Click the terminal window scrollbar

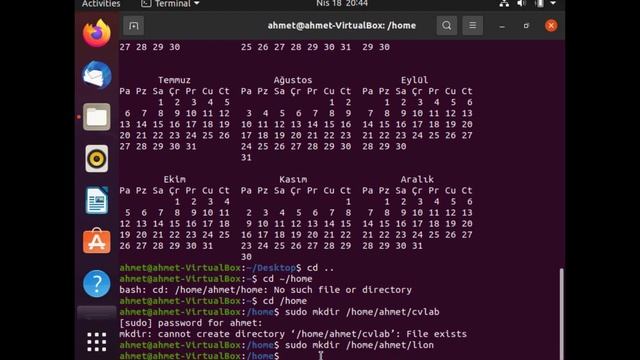click(562, 313)
